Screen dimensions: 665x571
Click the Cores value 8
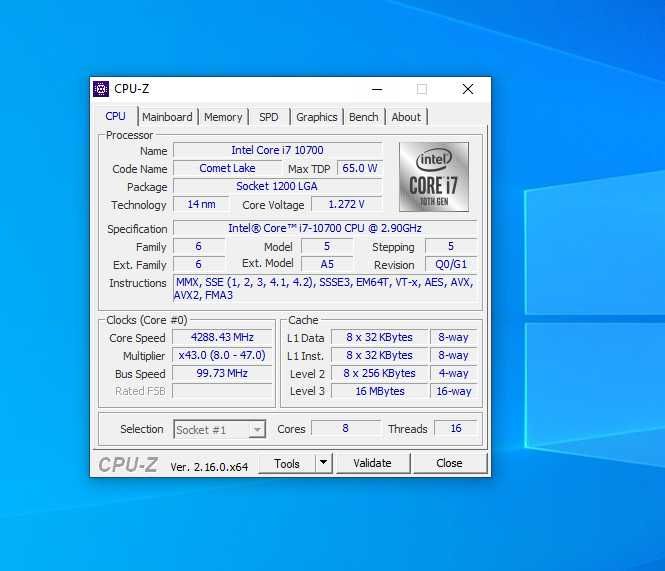(x=346, y=428)
